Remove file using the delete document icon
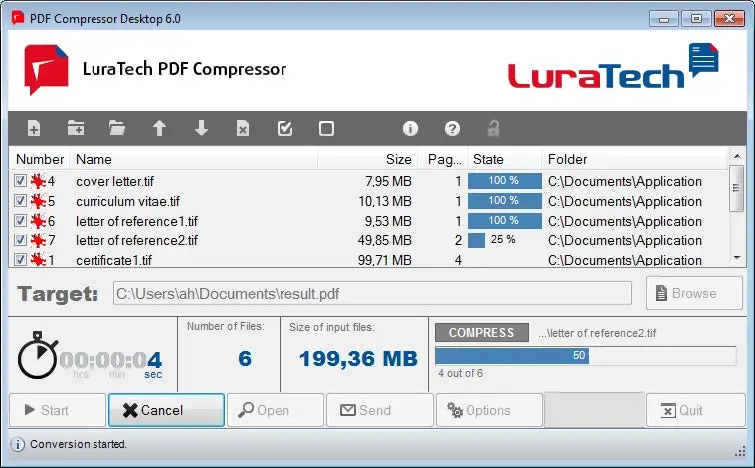The width and height of the screenshot is (755, 468). (243, 129)
